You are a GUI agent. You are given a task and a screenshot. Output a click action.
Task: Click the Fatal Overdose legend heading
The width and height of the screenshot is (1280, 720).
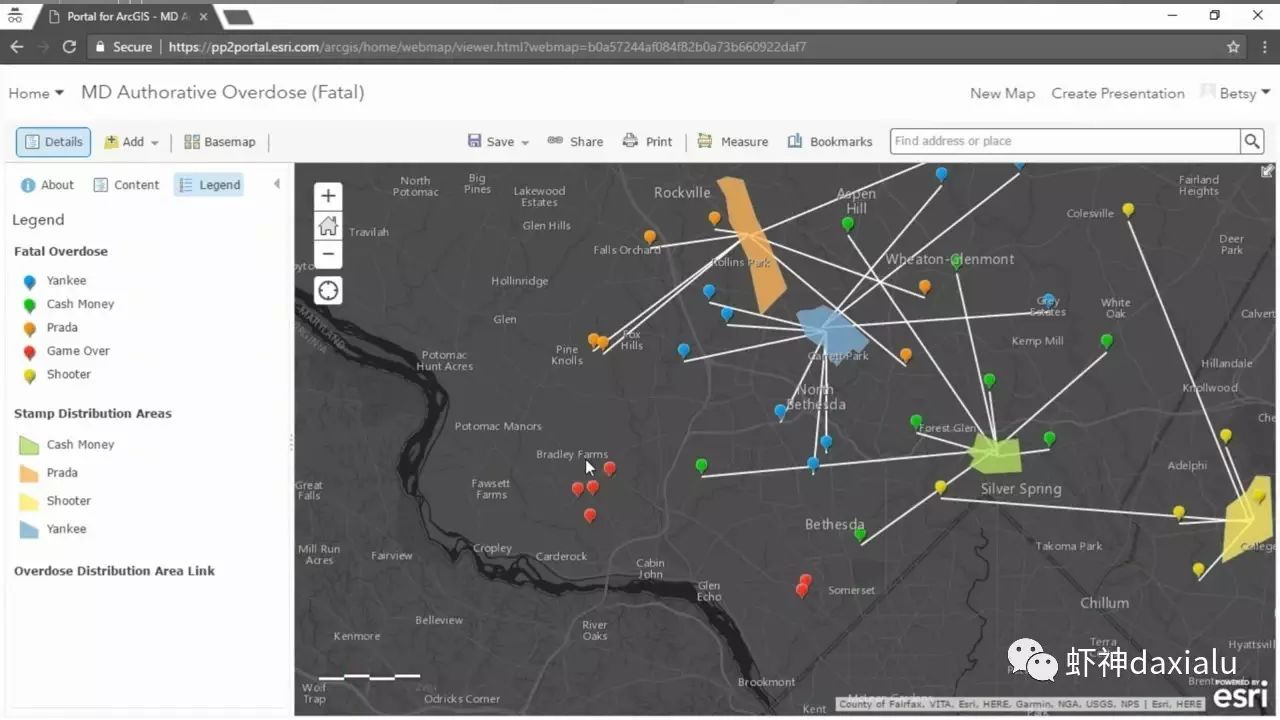[x=61, y=252]
